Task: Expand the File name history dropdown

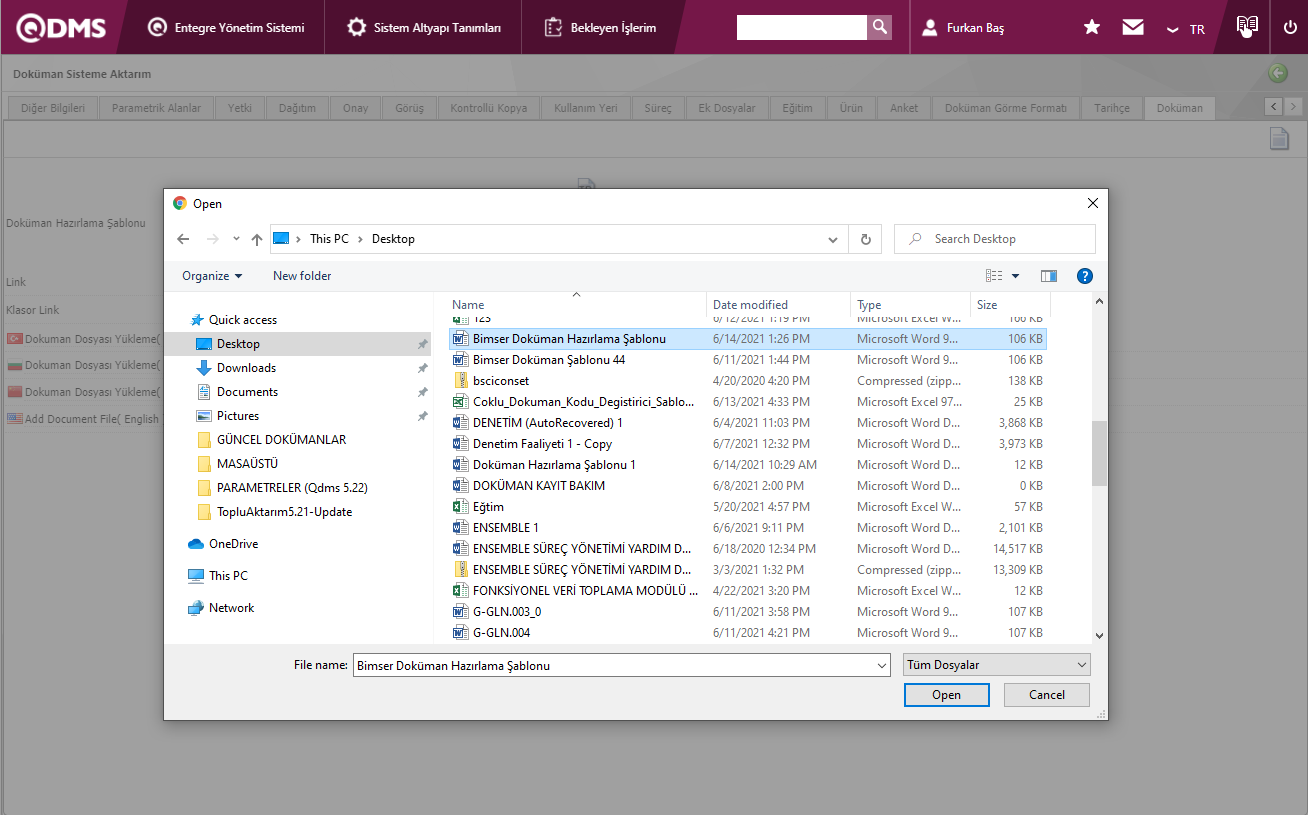Action: [881, 665]
